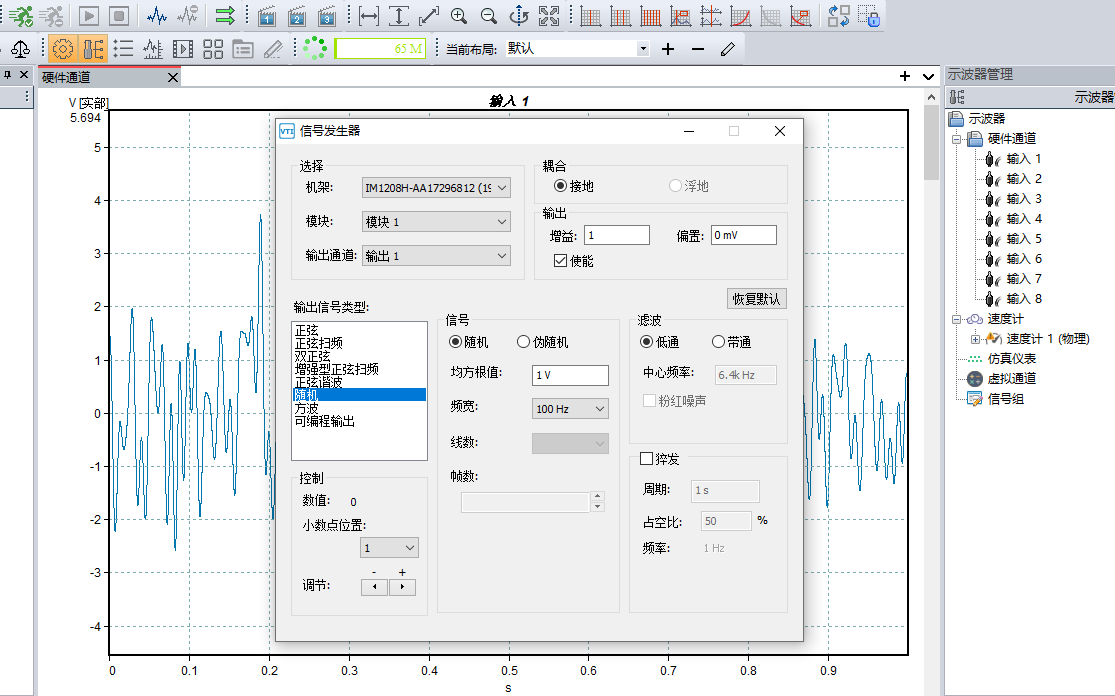The width and height of the screenshot is (1115, 696).
Task: Select 输入 3 in oscilloscope tree
Action: coord(1024,199)
